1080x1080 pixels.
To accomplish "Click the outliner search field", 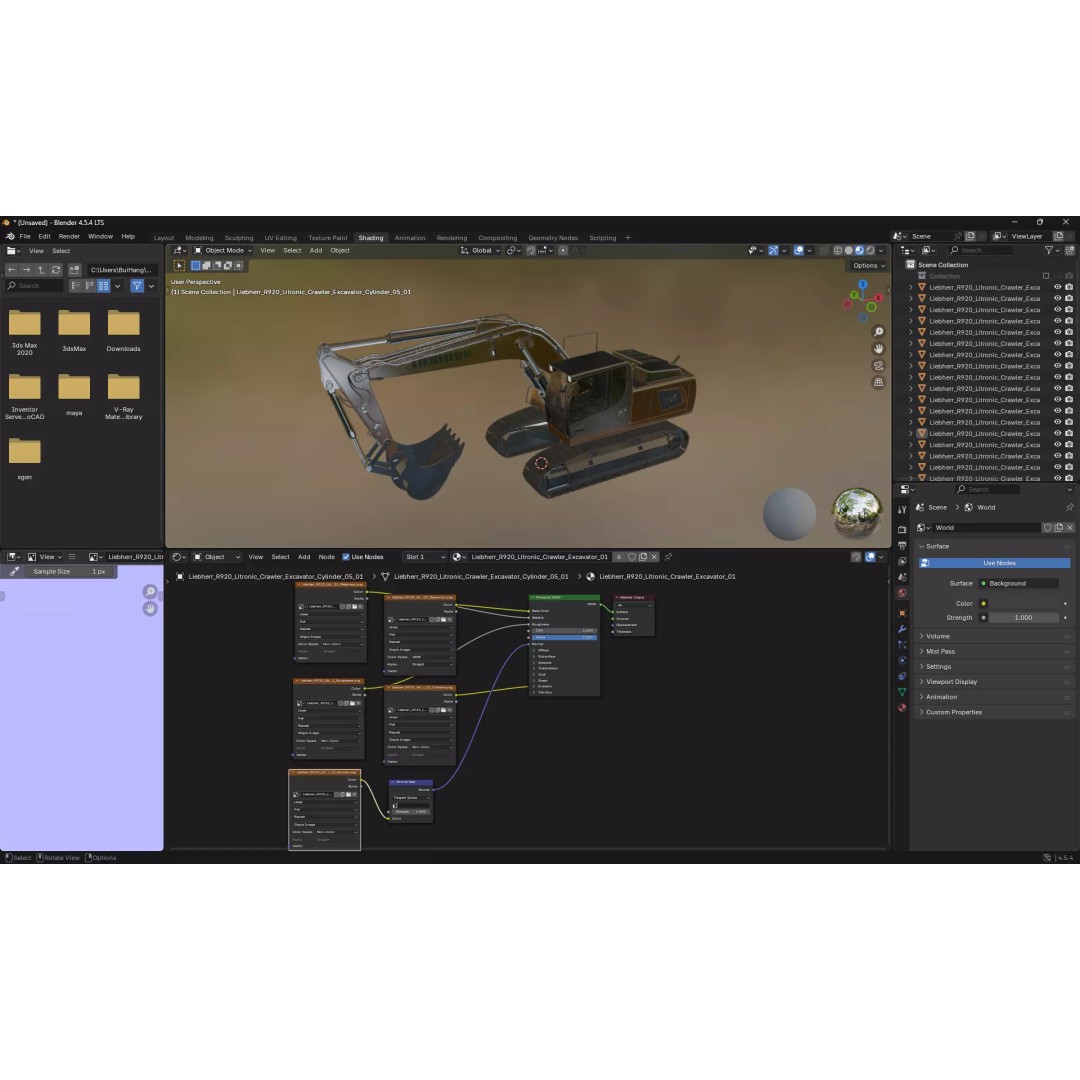I will point(980,251).
